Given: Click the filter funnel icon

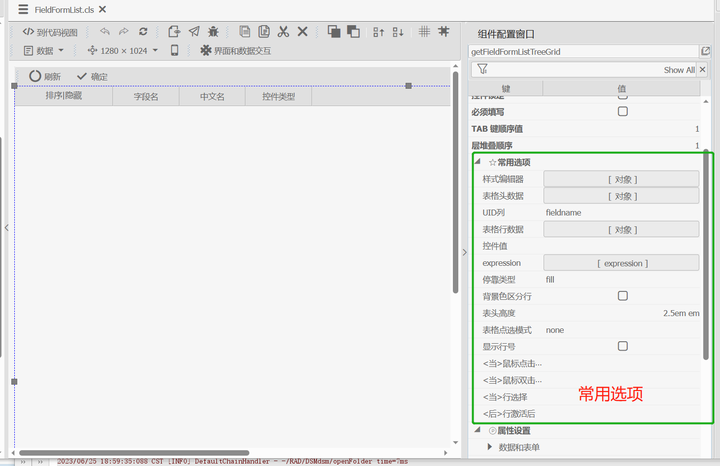Looking at the screenshot, I should (x=482, y=69).
